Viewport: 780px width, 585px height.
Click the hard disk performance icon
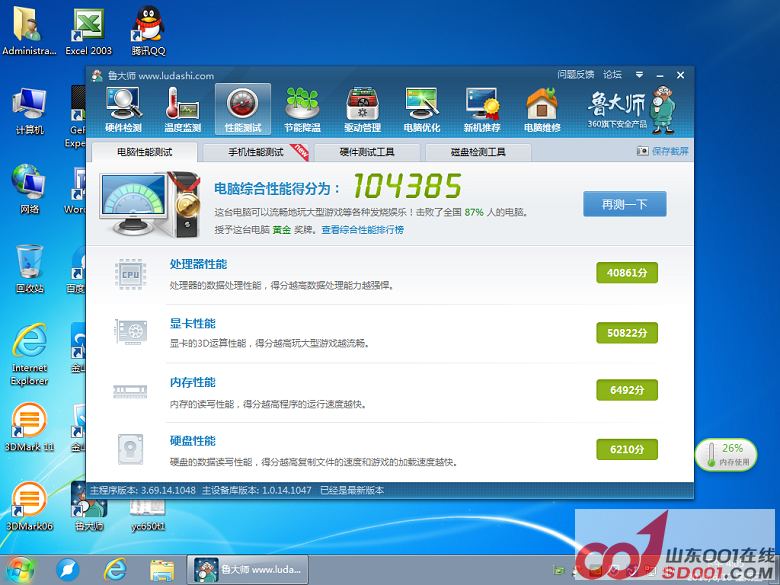(130, 449)
